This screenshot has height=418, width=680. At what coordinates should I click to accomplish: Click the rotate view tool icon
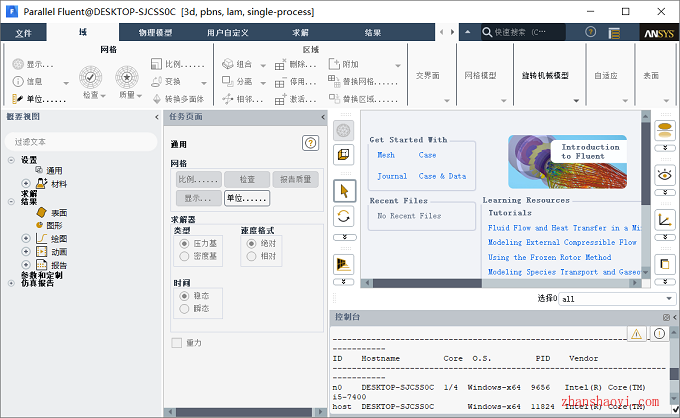(344, 216)
